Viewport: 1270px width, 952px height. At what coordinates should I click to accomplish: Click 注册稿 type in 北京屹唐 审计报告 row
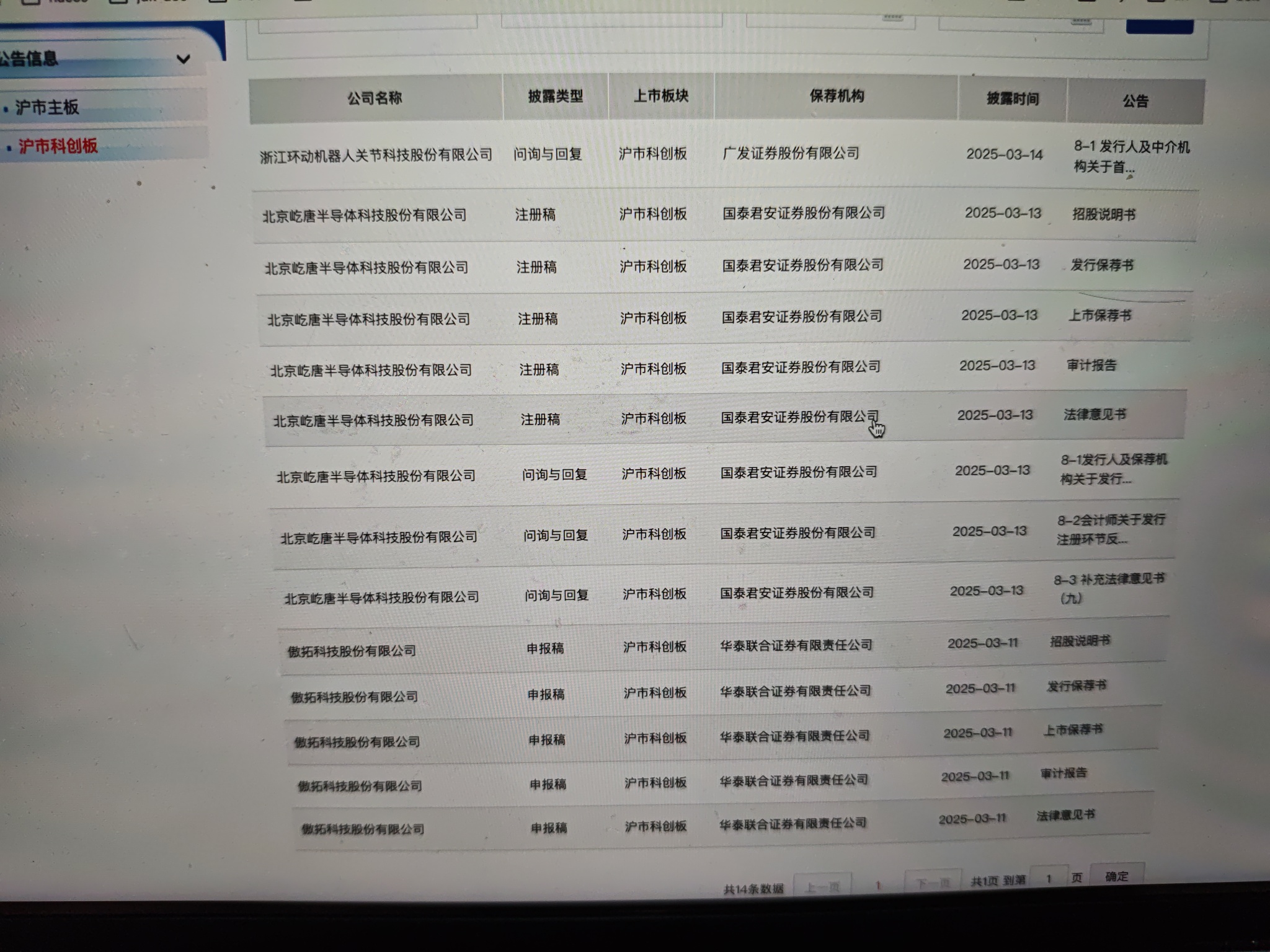[539, 369]
